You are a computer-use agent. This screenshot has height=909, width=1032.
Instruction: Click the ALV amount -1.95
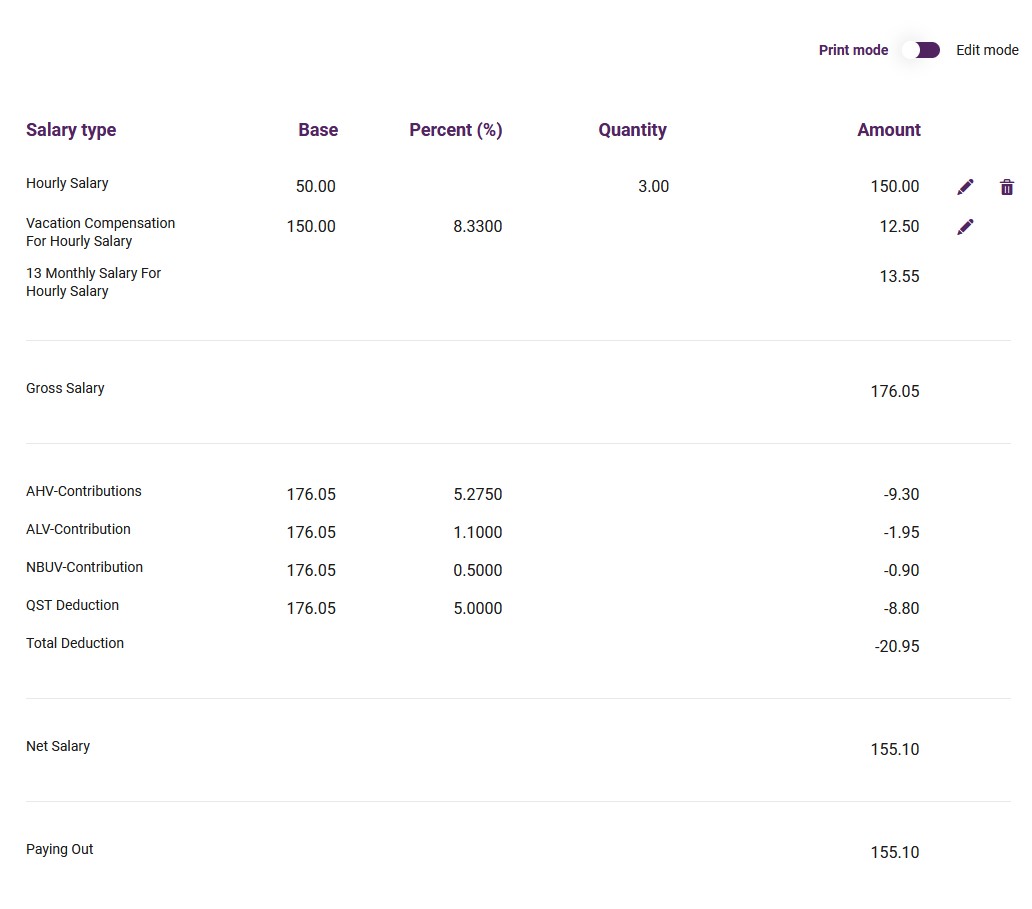pos(901,532)
